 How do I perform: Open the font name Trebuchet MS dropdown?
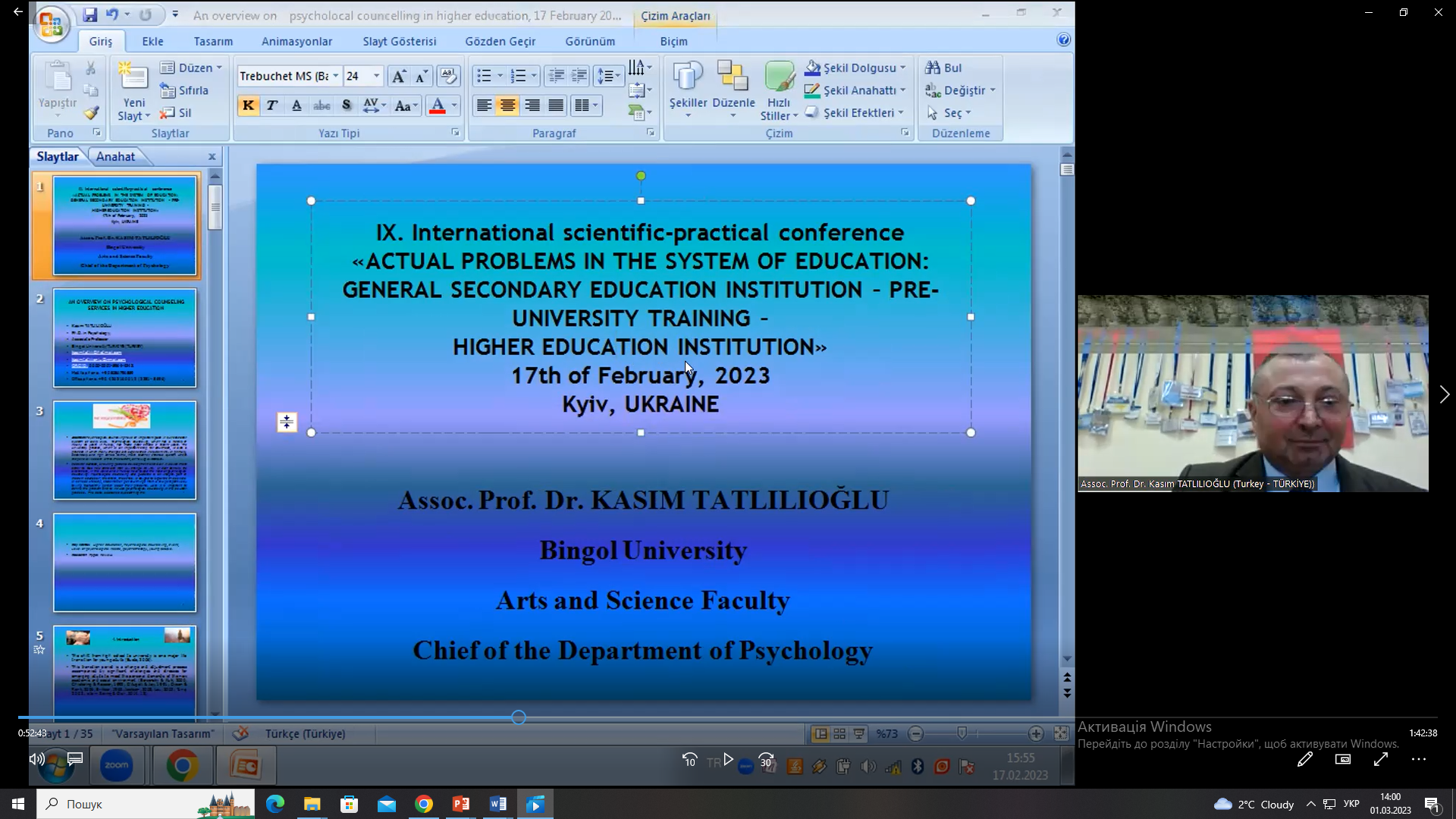[335, 76]
